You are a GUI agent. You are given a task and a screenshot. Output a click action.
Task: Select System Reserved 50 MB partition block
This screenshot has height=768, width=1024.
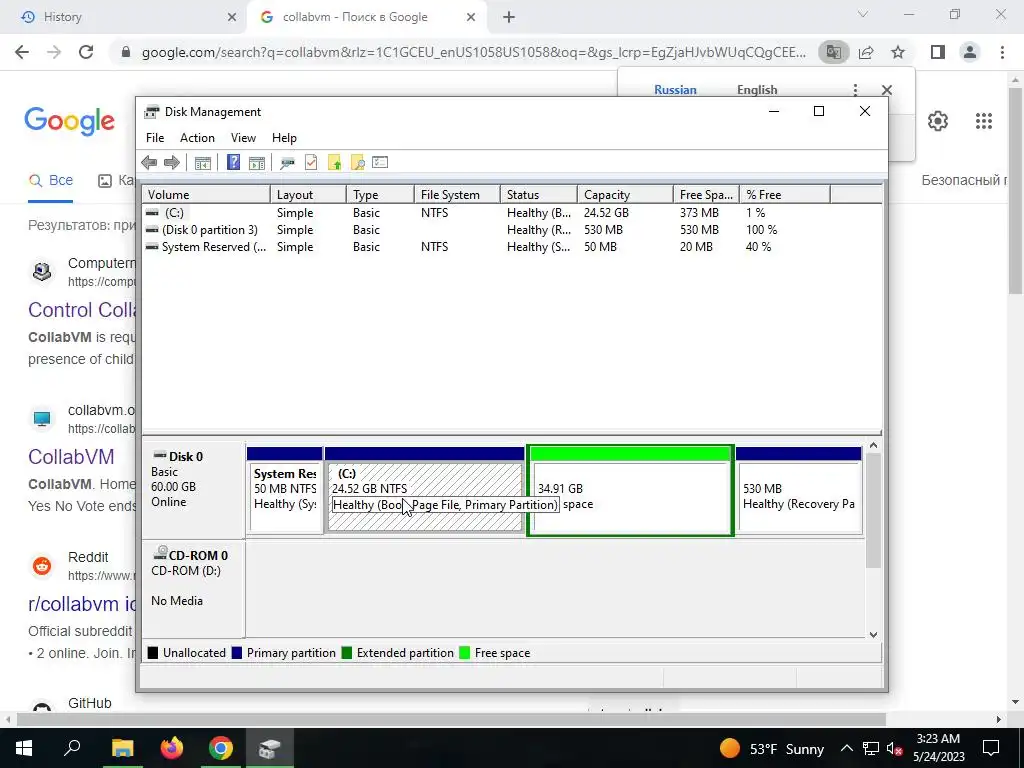tap(285, 490)
